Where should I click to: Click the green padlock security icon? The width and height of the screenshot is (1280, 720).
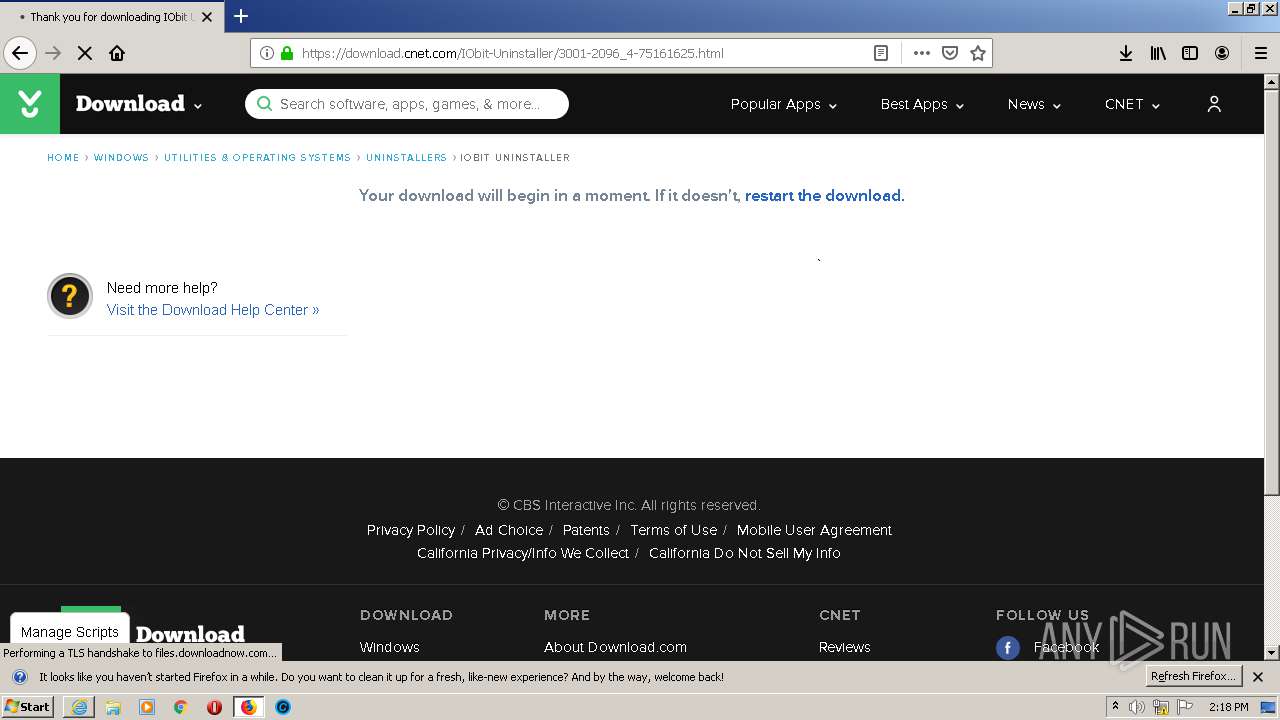tap(287, 53)
